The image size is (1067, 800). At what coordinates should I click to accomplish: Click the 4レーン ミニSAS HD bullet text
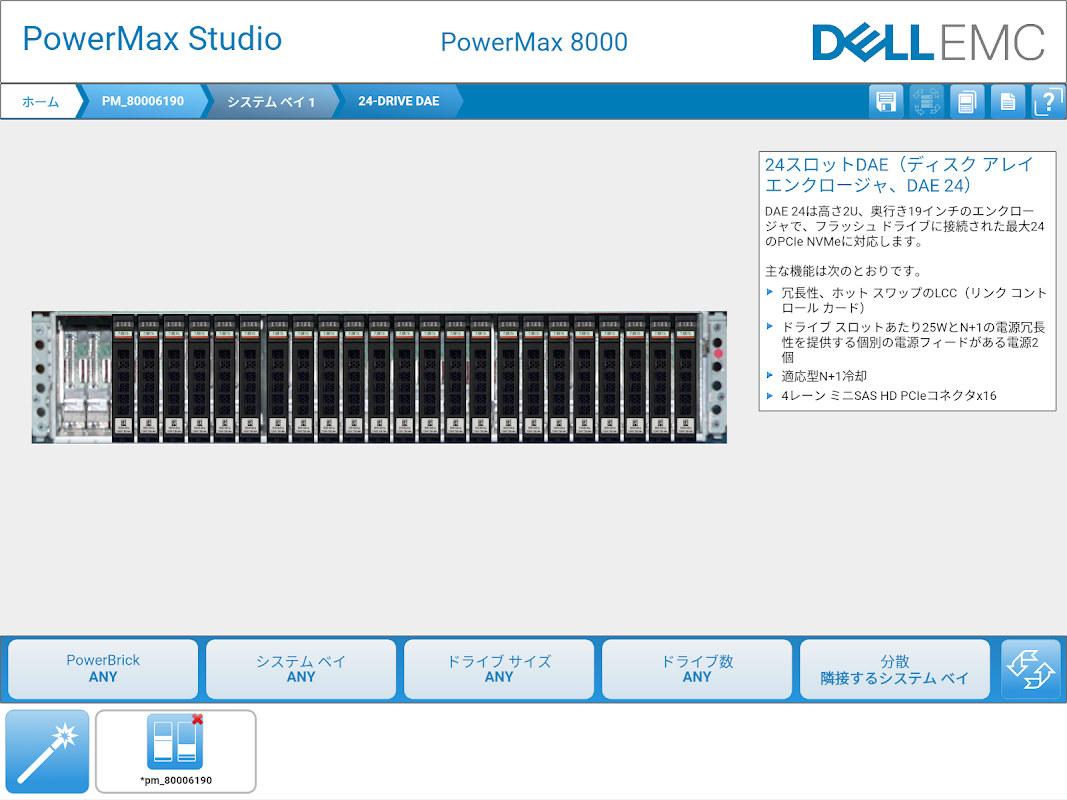[889, 396]
